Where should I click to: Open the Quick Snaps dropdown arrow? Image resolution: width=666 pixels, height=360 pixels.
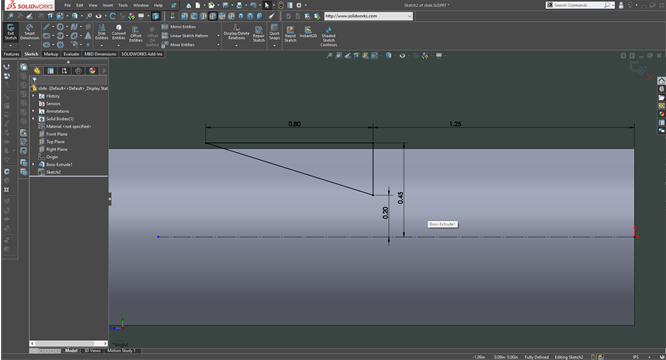point(274,45)
